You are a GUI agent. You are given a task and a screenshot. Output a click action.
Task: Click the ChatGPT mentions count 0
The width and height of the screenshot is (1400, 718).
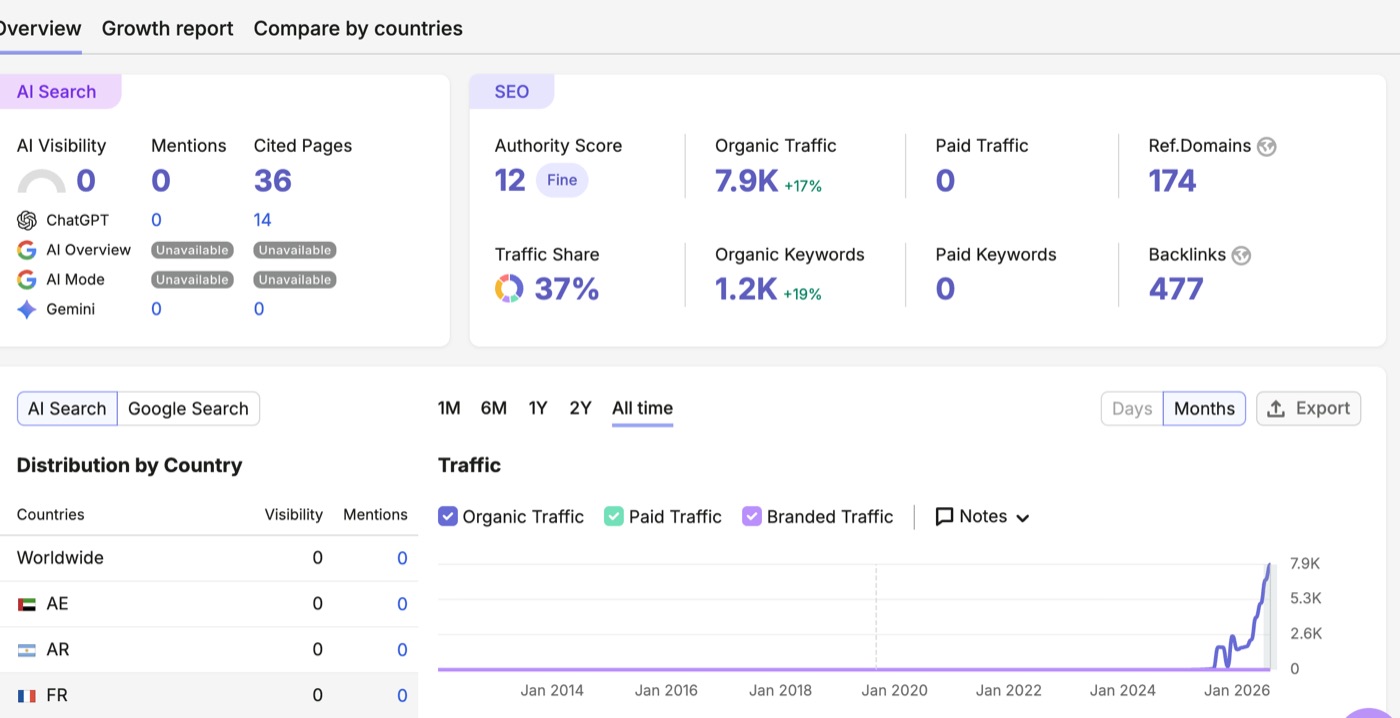pos(156,220)
